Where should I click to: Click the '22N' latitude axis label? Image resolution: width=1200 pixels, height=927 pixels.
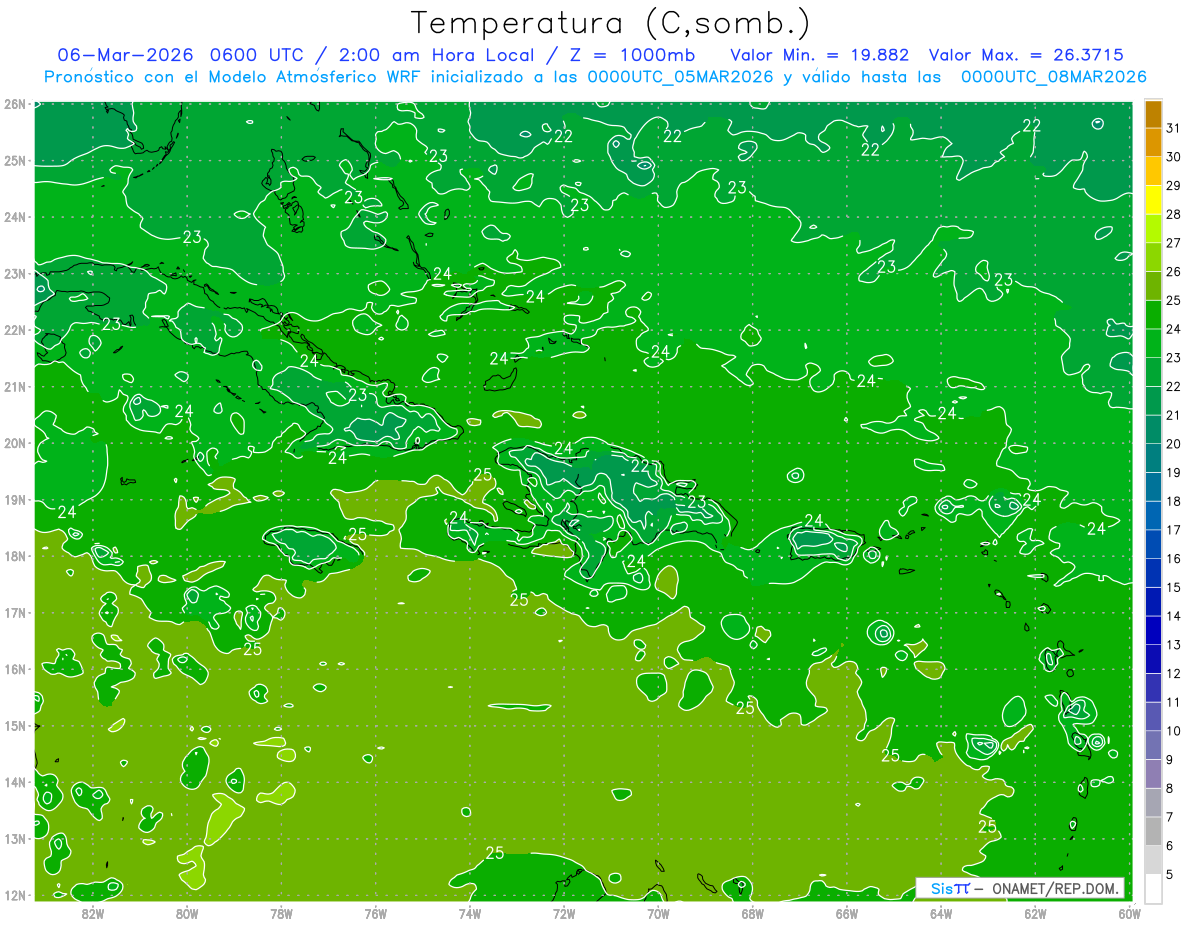[14, 330]
